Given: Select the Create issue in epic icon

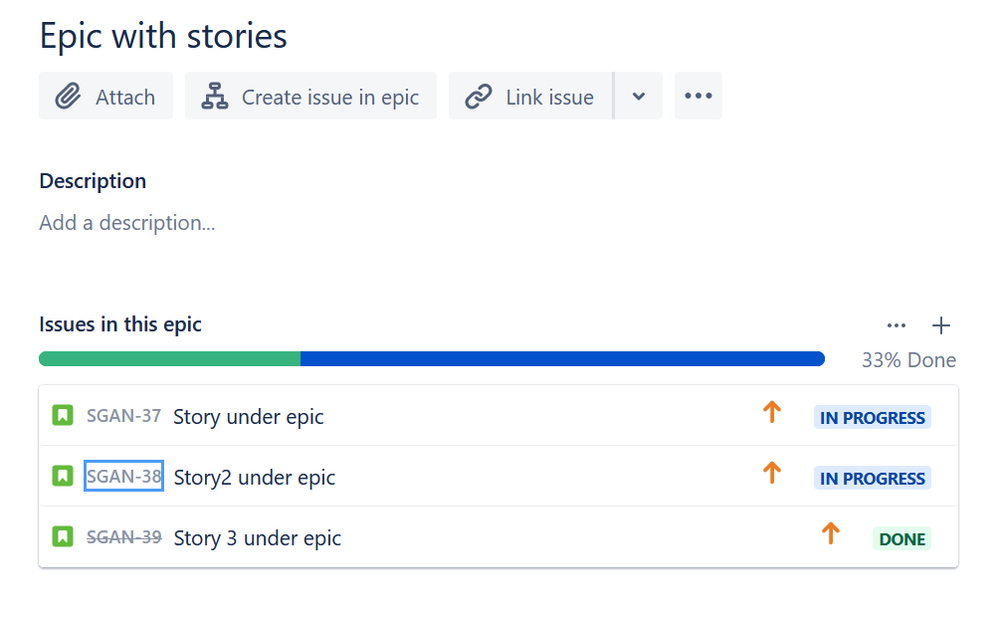Looking at the screenshot, I should pos(214,96).
